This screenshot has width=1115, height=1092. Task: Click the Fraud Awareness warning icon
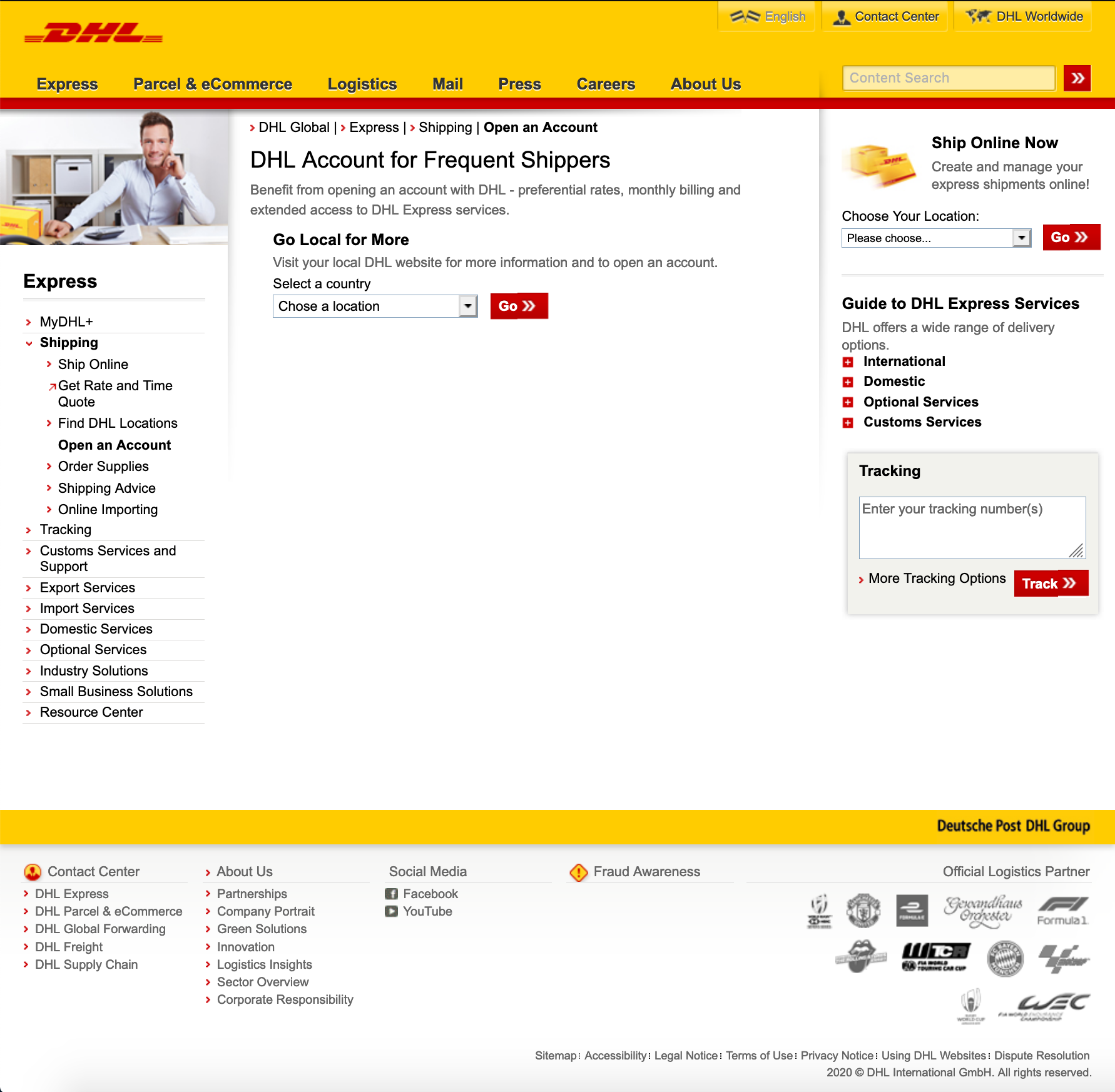coord(579,871)
